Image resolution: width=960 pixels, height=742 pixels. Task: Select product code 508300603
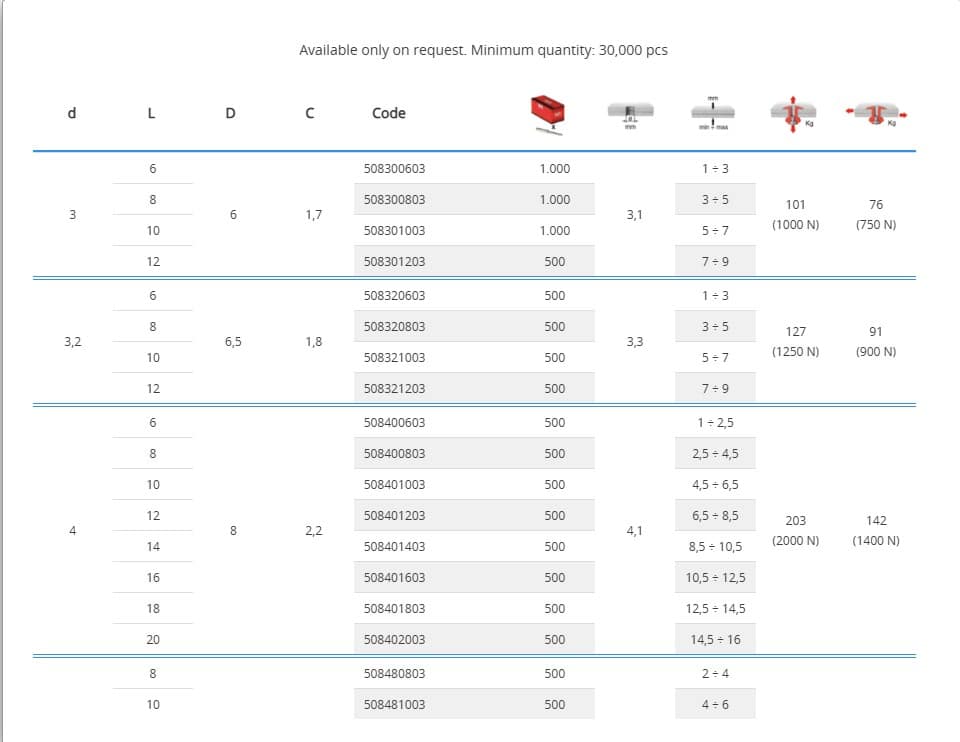point(394,169)
